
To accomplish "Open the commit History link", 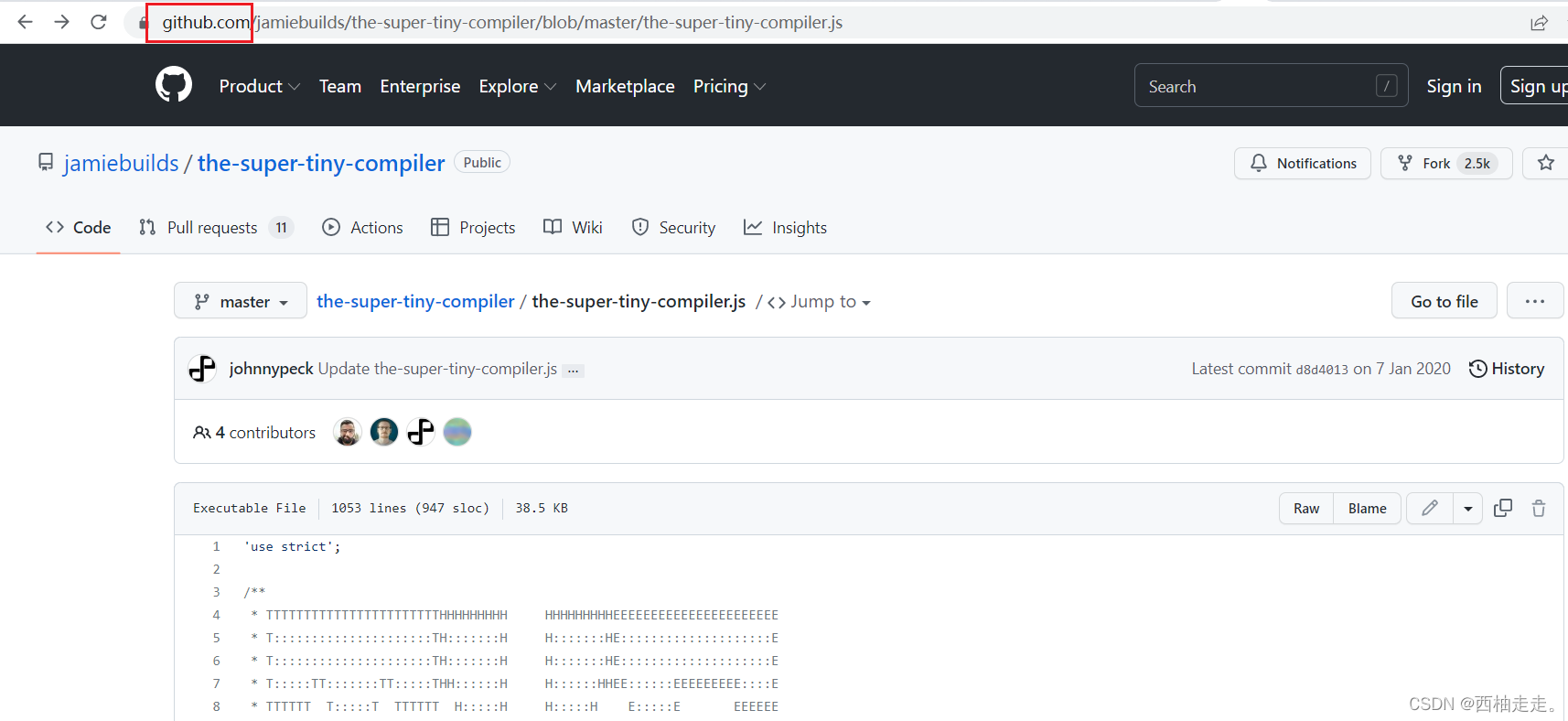I will (x=1507, y=369).
